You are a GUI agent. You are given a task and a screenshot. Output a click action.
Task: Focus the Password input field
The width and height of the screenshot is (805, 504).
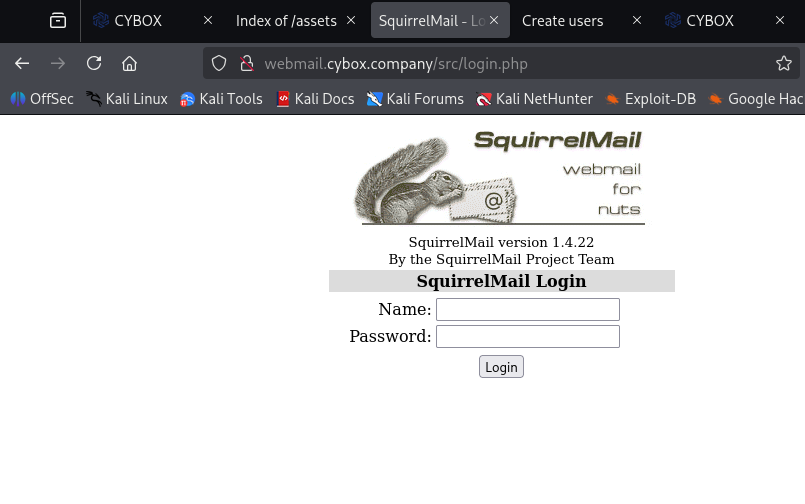528,336
